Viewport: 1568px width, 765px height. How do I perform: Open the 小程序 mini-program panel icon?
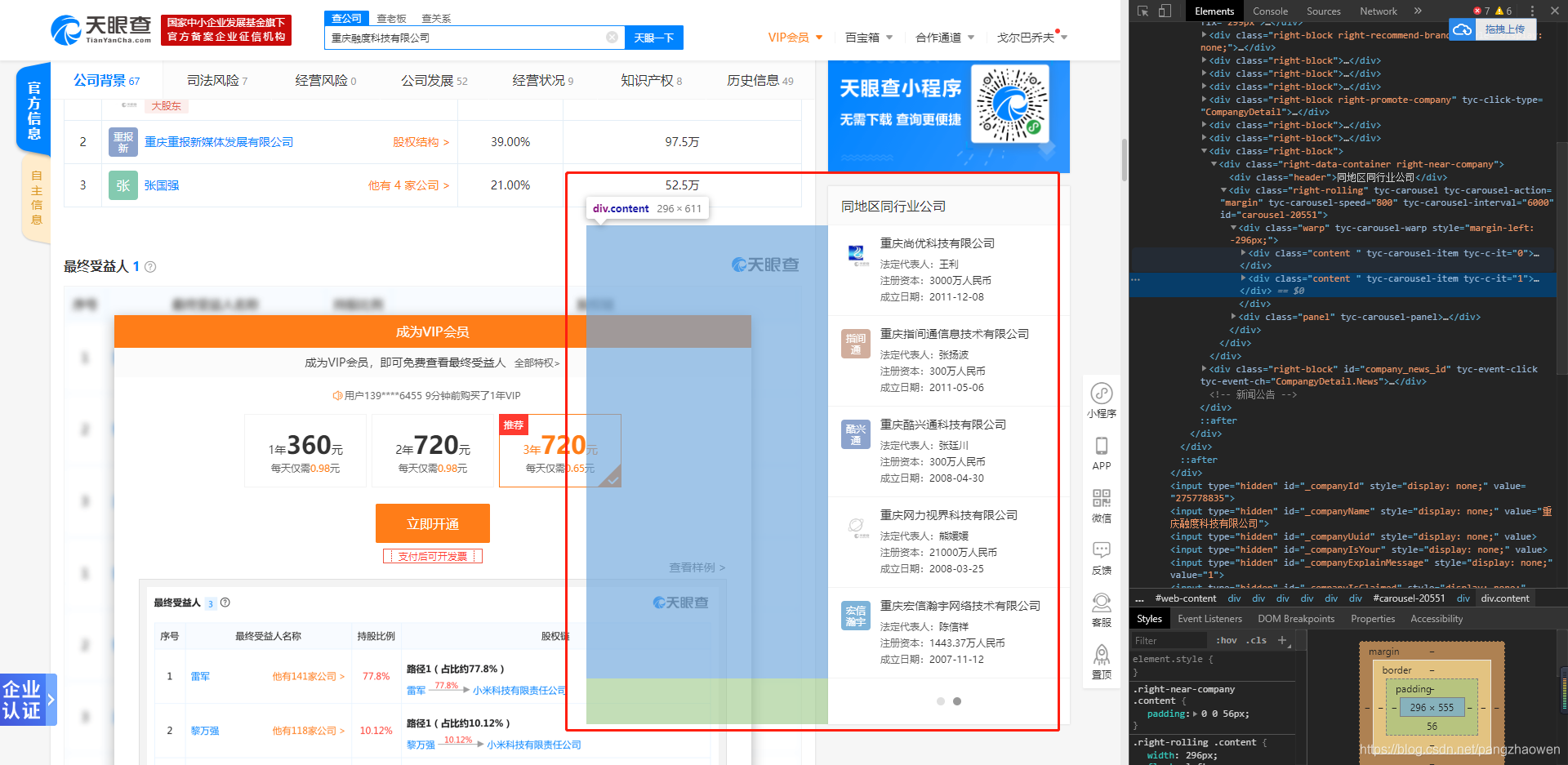point(1102,398)
